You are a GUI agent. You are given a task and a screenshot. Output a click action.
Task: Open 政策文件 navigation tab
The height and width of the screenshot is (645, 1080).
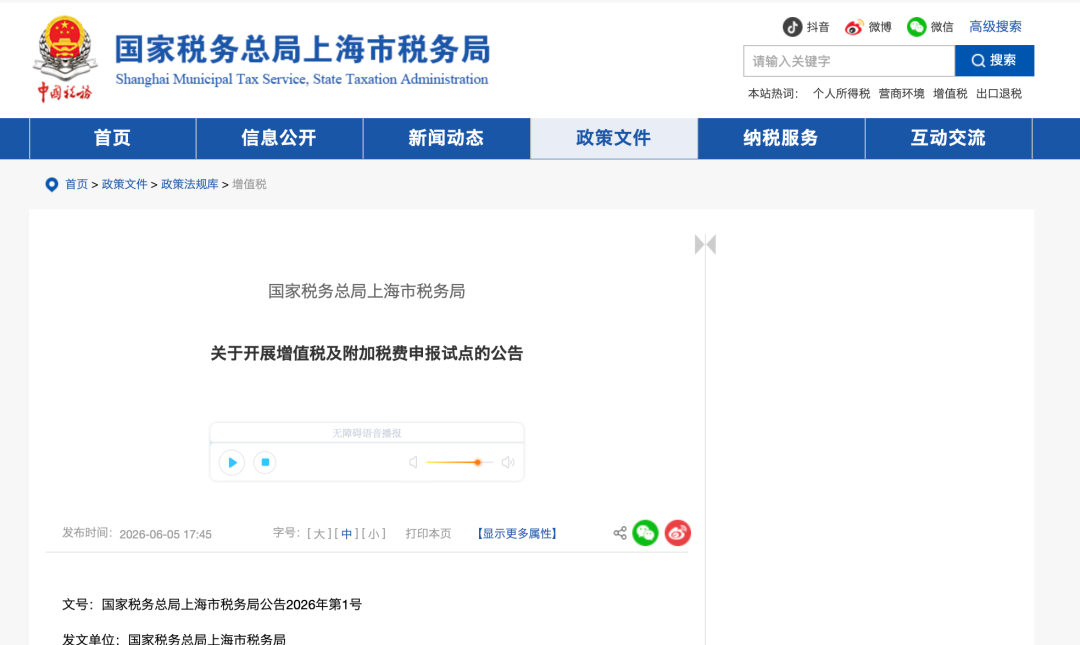tap(614, 139)
